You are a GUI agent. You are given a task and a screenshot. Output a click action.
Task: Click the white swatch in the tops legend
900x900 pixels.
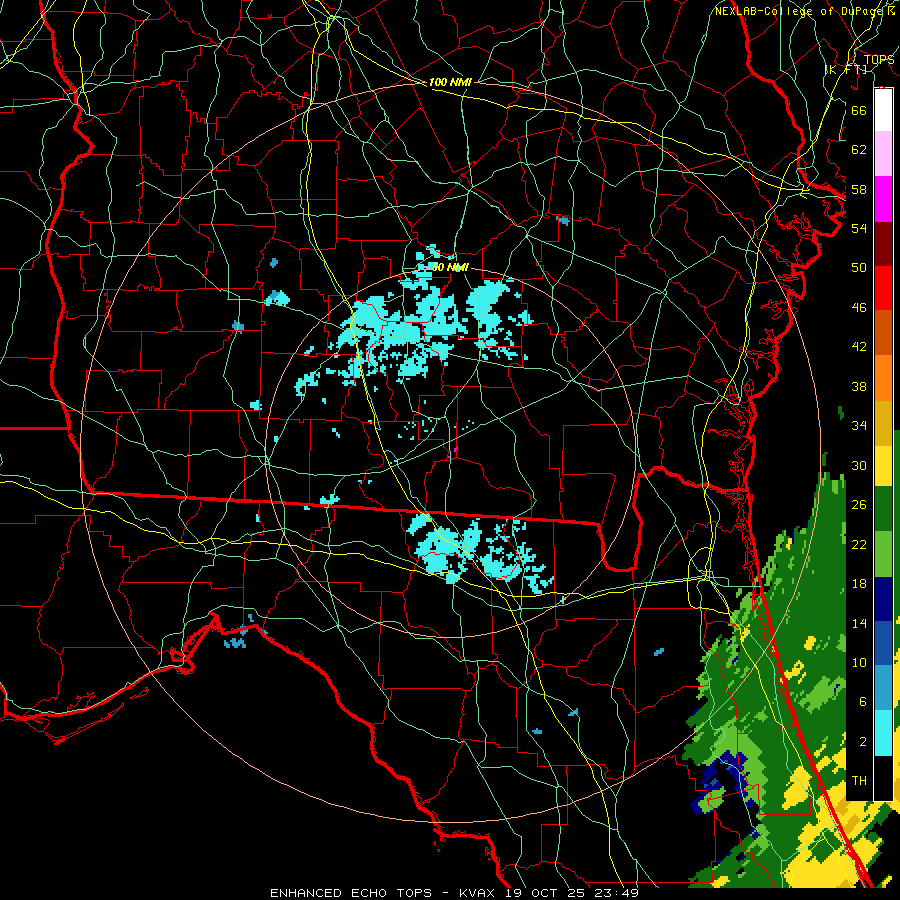tap(883, 110)
